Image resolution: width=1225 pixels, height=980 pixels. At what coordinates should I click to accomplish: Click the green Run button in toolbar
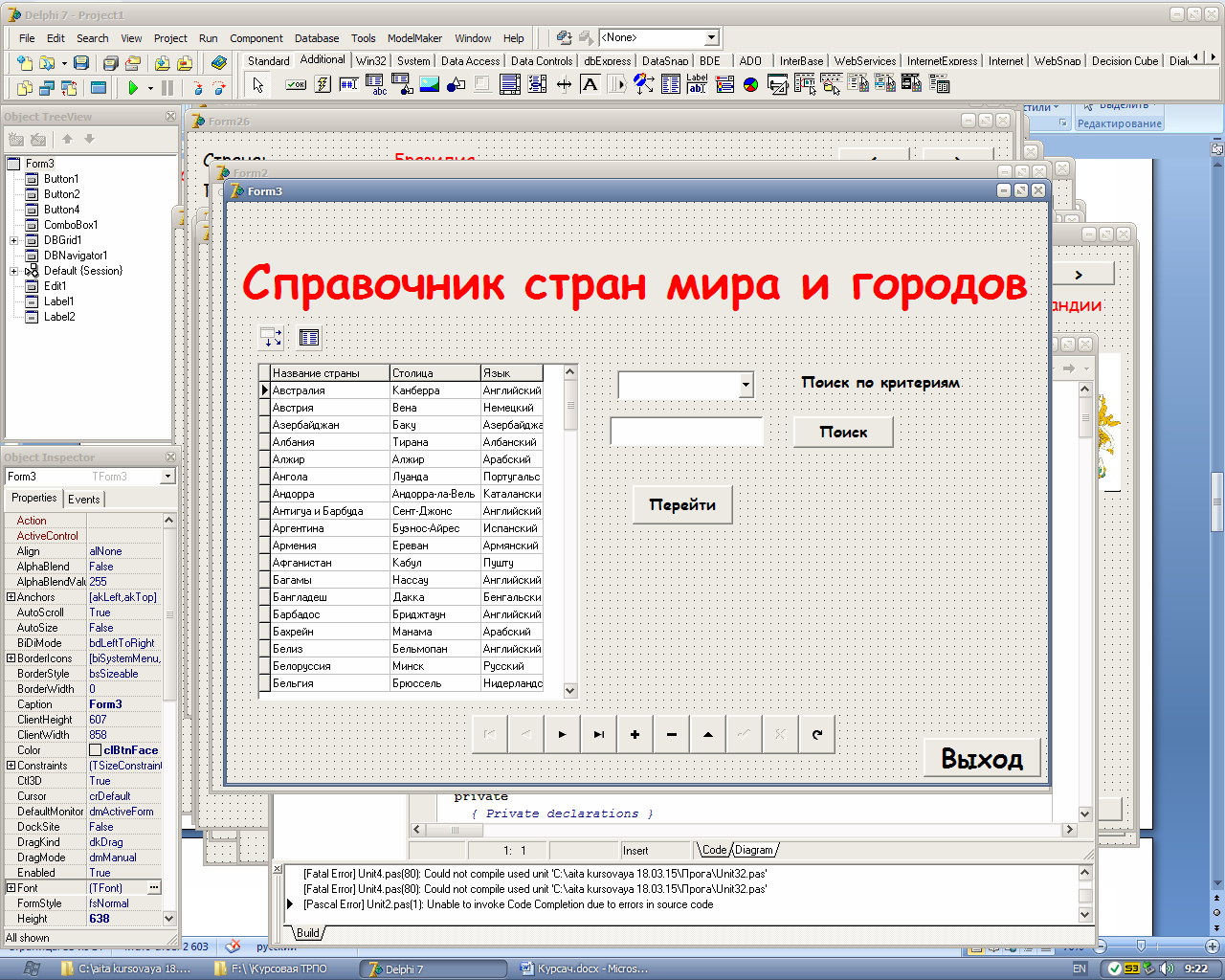(x=133, y=88)
